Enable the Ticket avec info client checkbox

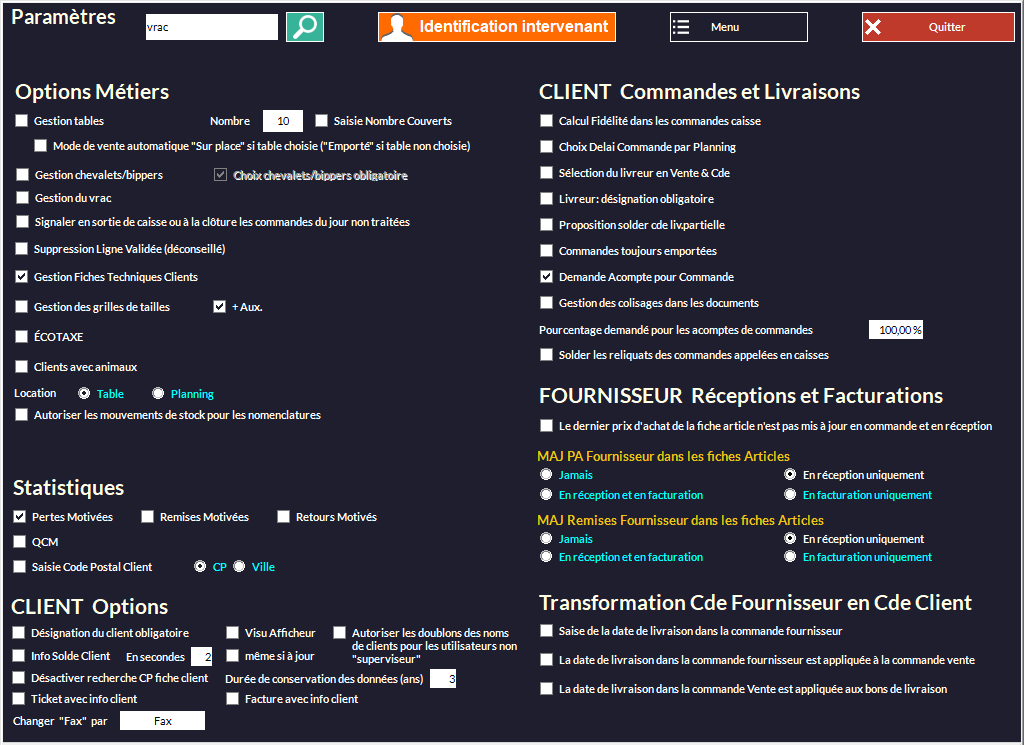click(x=20, y=699)
